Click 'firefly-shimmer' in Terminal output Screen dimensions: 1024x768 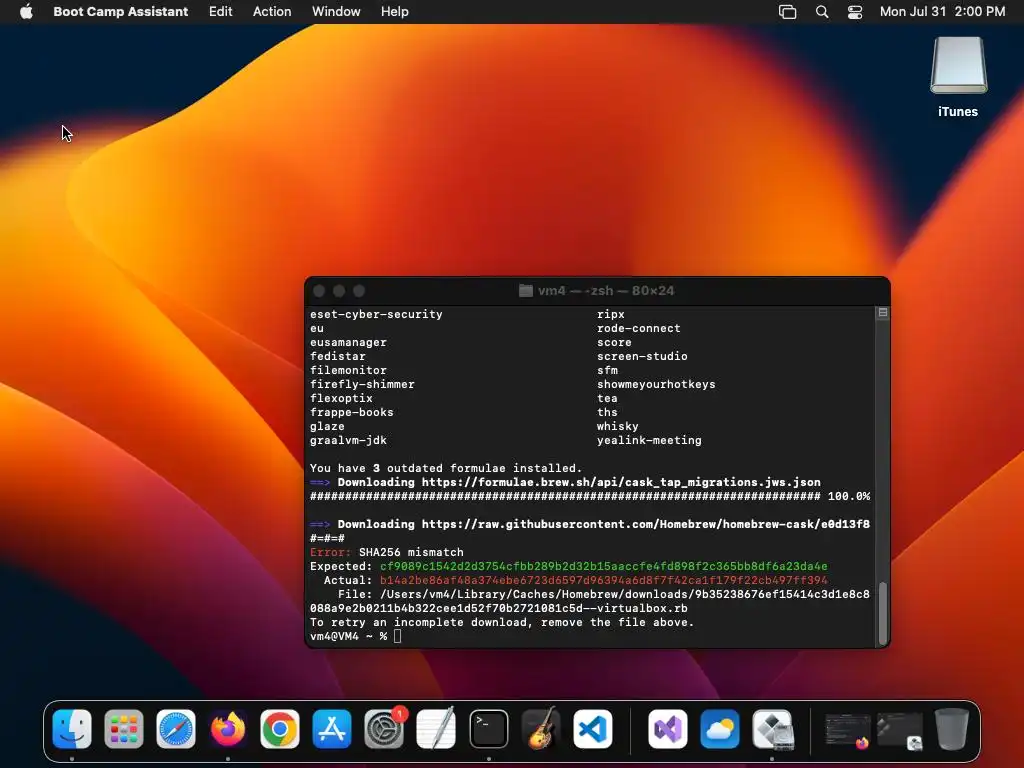(x=362, y=384)
